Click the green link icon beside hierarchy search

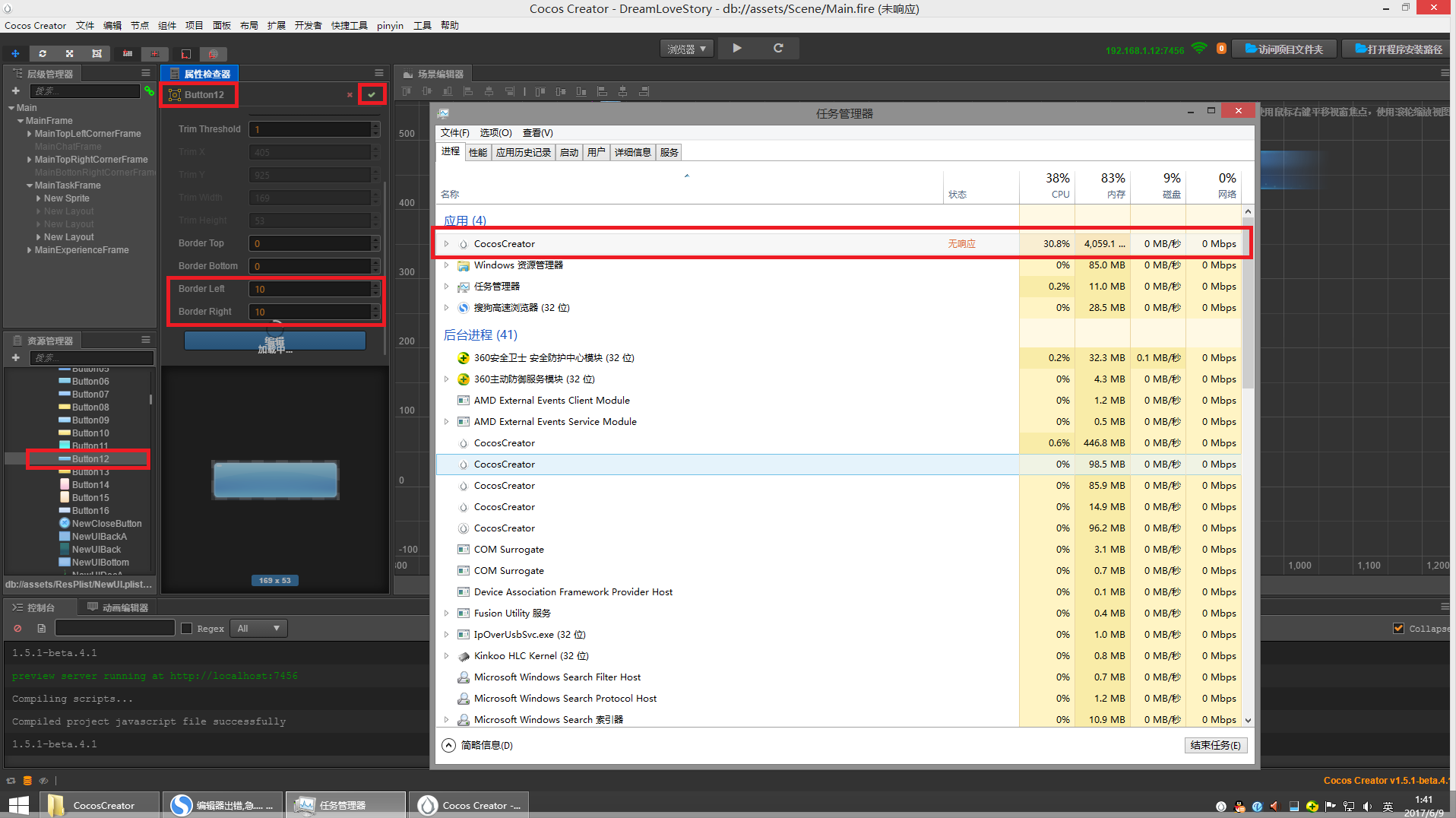[149, 90]
